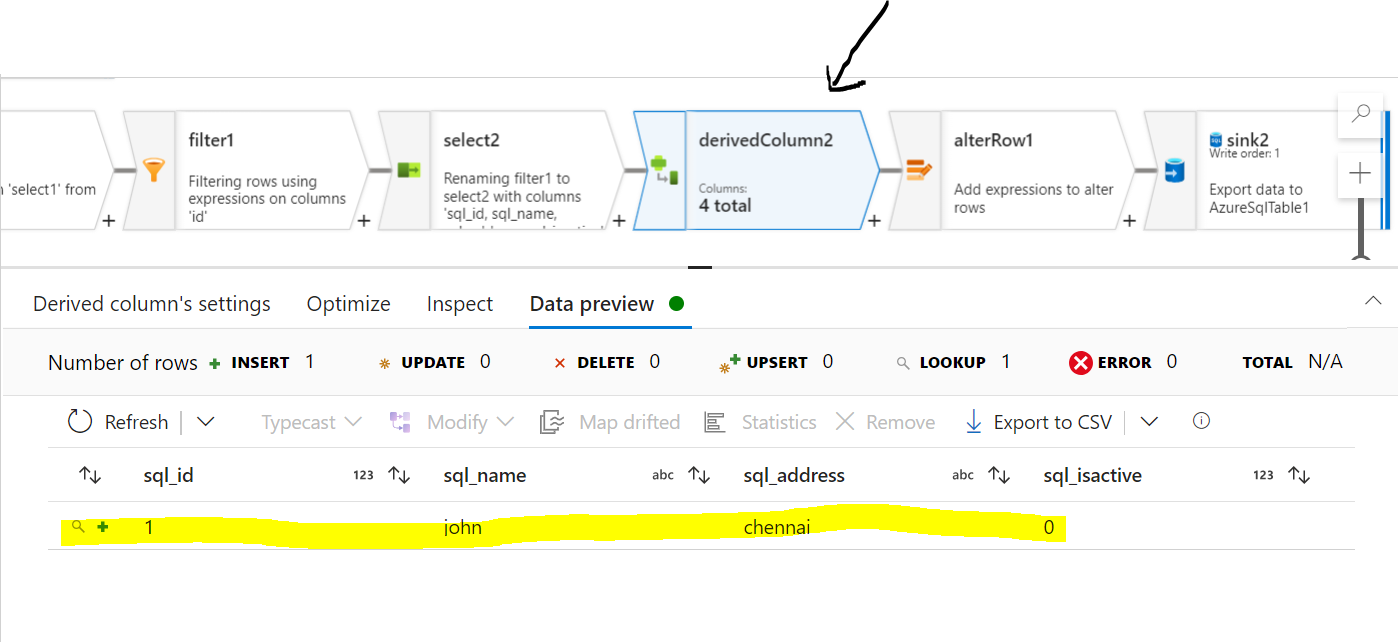Select the filter1 funnel icon

151,170
